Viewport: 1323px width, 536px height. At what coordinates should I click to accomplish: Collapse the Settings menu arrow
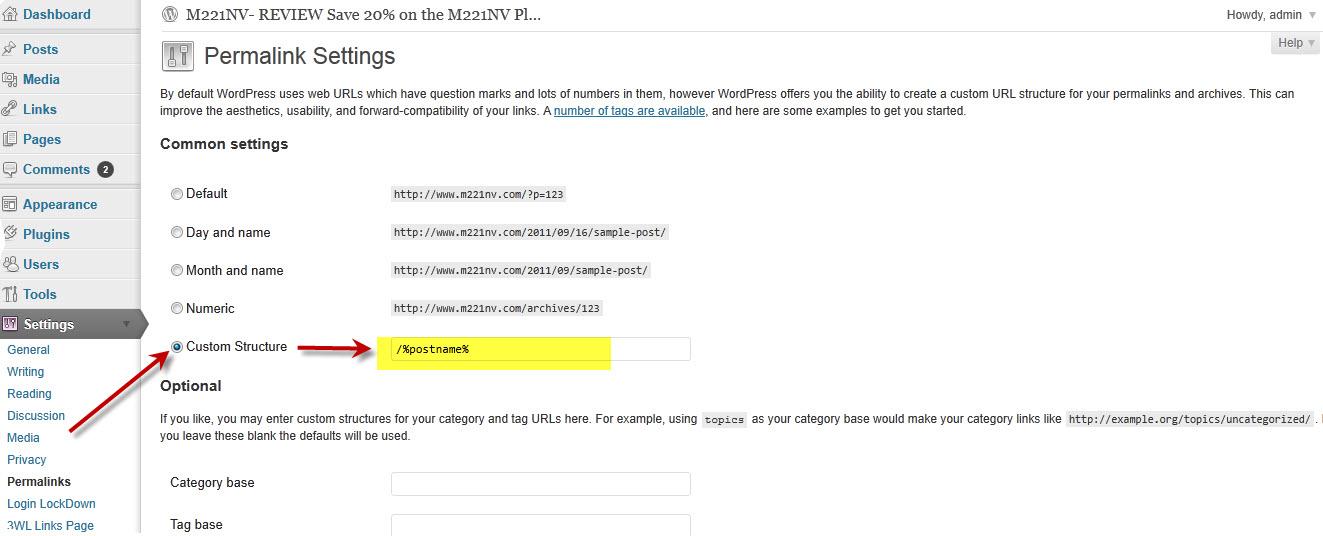pyautogui.click(x=127, y=324)
